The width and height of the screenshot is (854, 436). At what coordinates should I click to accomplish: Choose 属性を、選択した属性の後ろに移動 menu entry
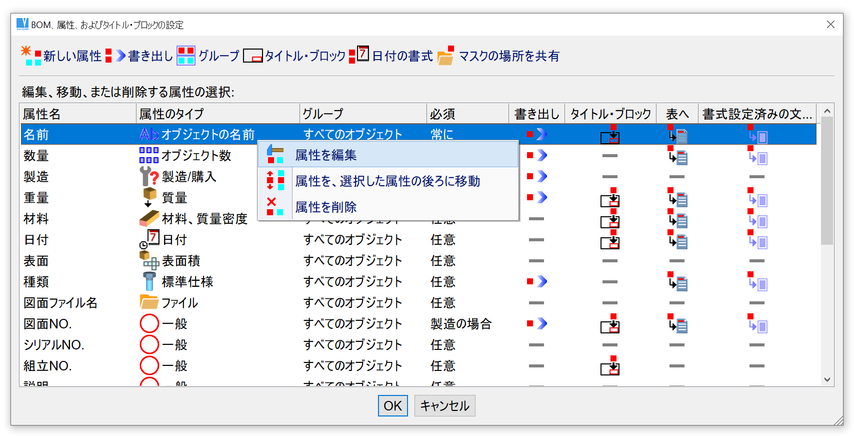pos(386,181)
